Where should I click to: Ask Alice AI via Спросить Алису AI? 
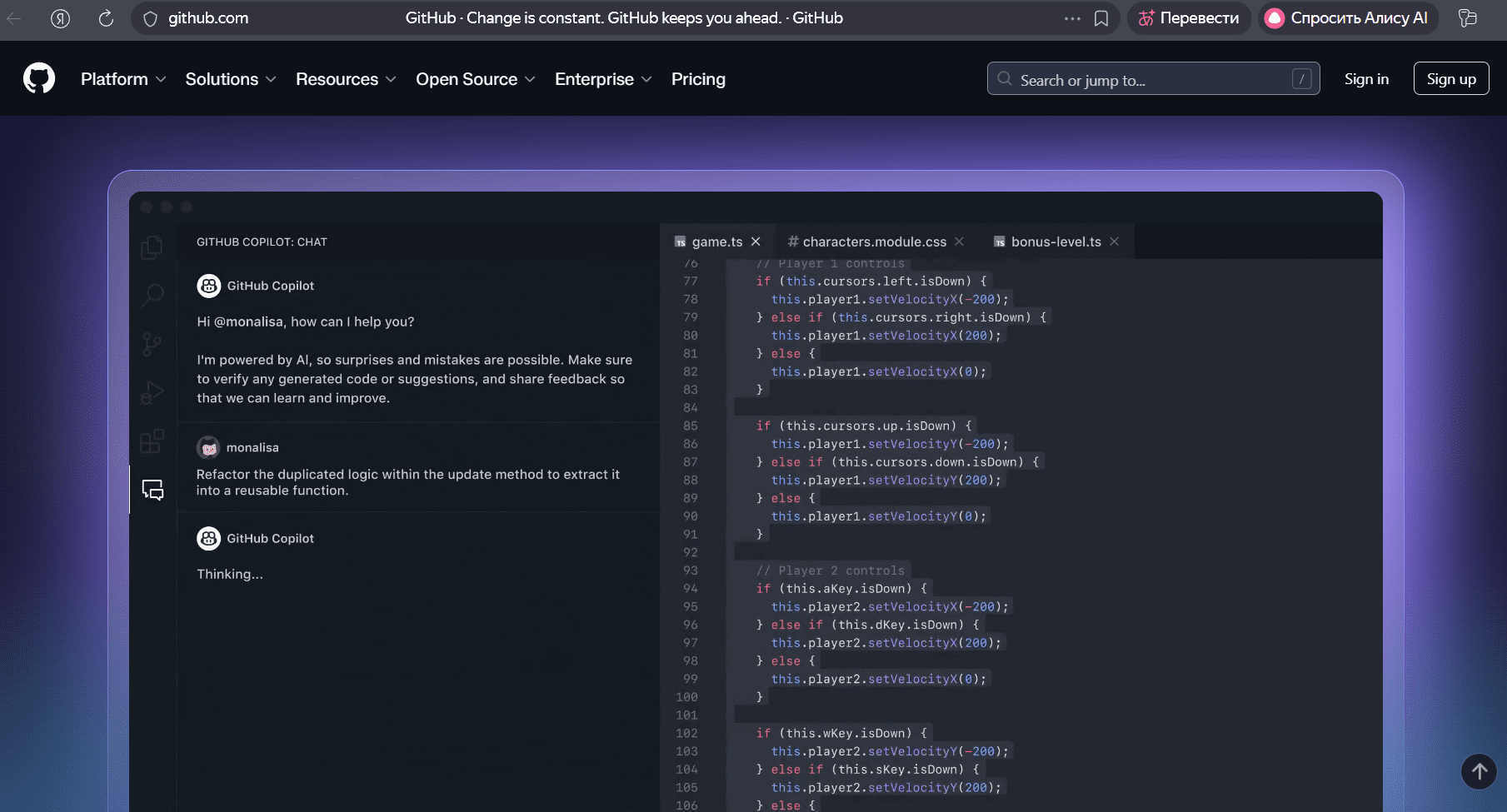click(1348, 18)
